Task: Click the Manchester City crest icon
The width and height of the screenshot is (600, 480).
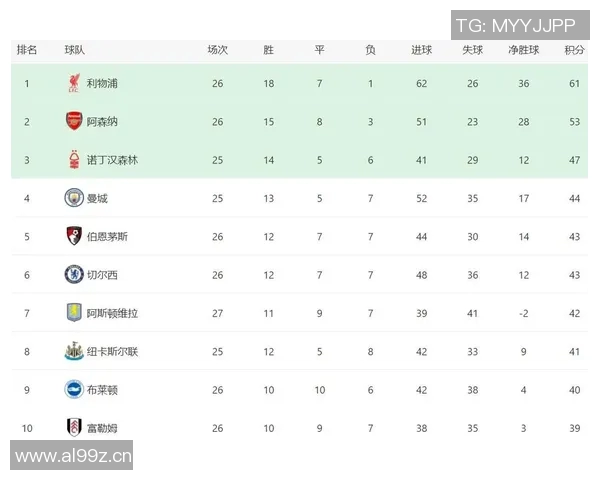Action: pos(73,198)
